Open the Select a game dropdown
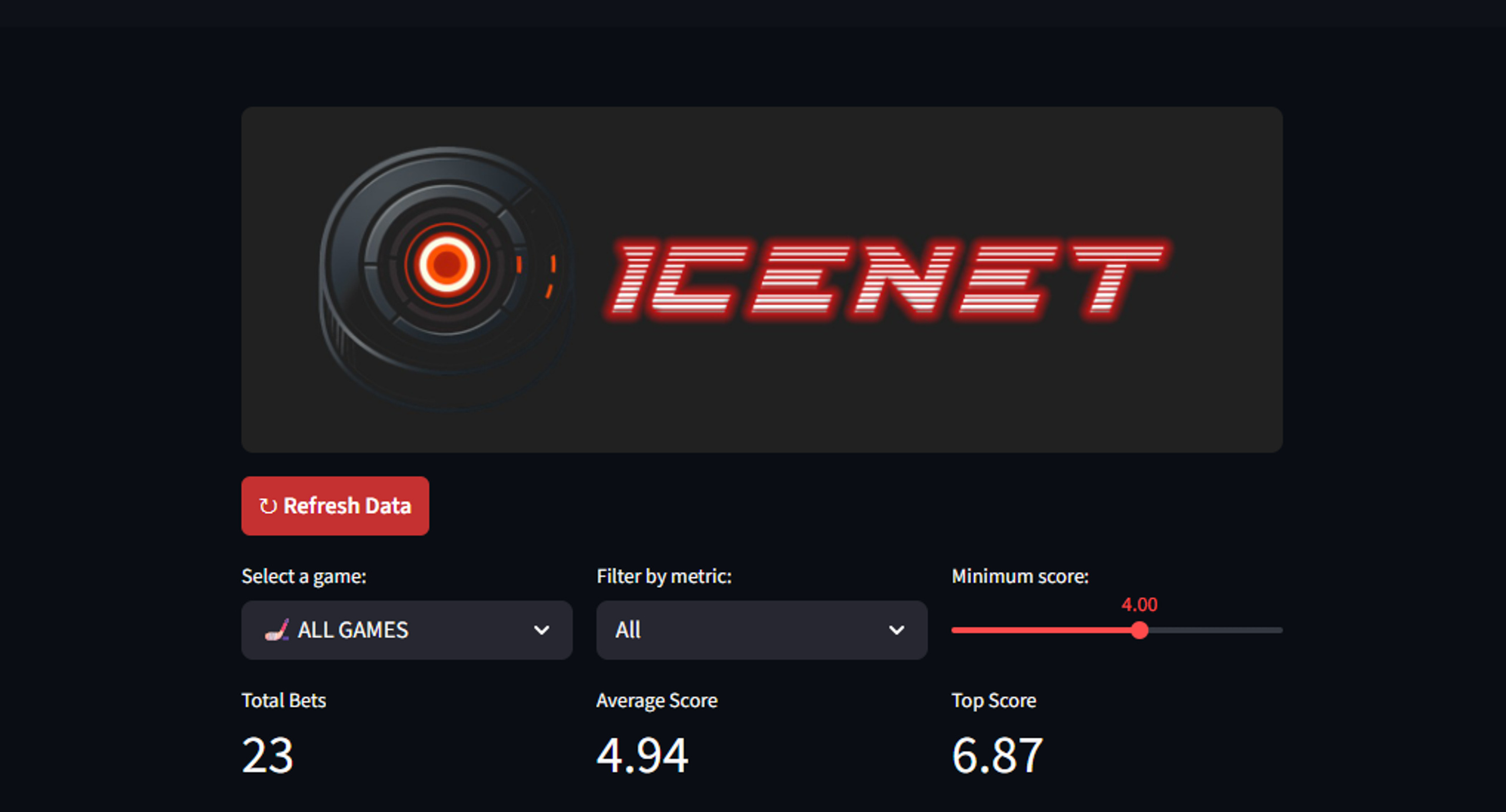This screenshot has height=812, width=1506. pyautogui.click(x=407, y=630)
